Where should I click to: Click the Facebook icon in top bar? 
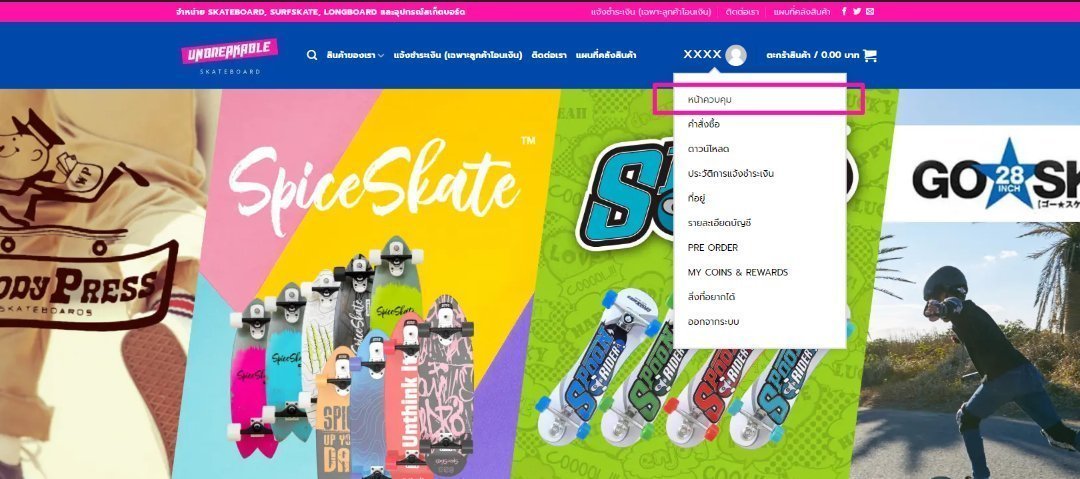[844, 12]
